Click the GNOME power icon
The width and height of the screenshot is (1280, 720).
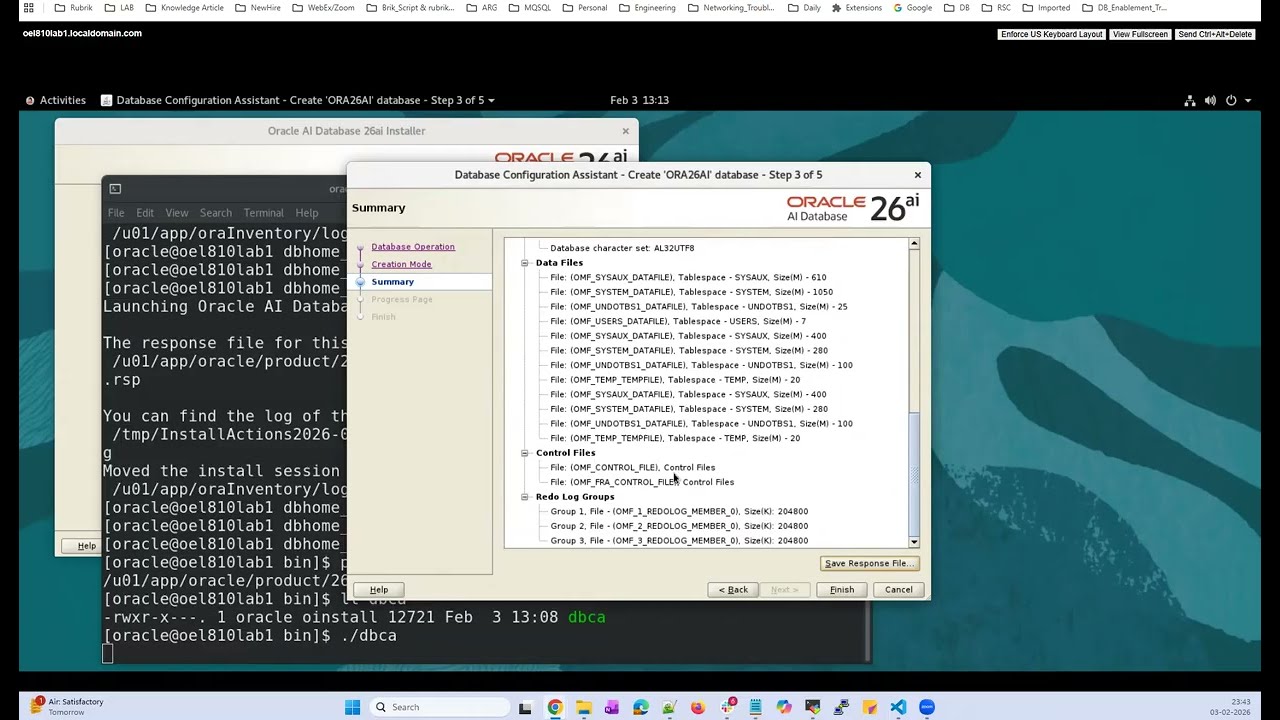click(x=1231, y=100)
